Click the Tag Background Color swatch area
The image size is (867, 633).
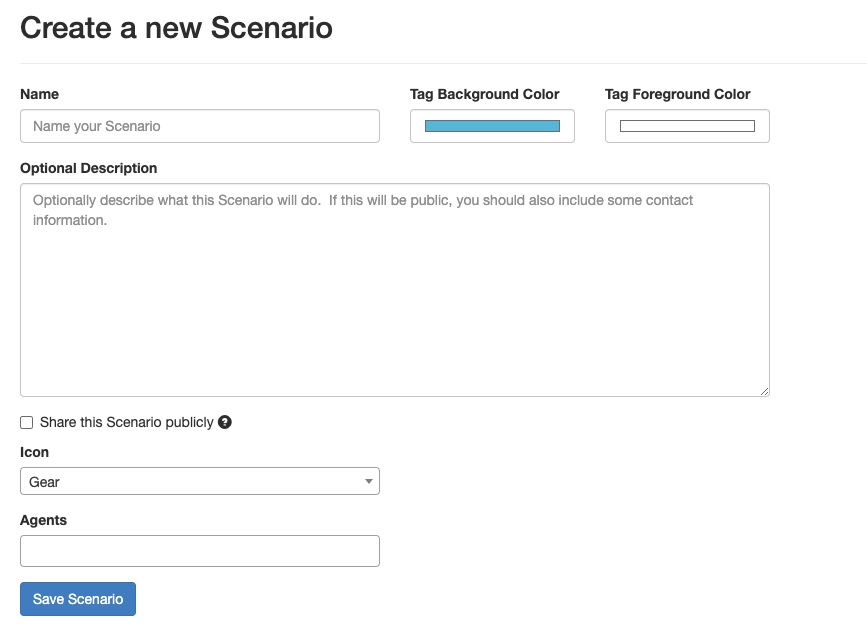[492, 125]
